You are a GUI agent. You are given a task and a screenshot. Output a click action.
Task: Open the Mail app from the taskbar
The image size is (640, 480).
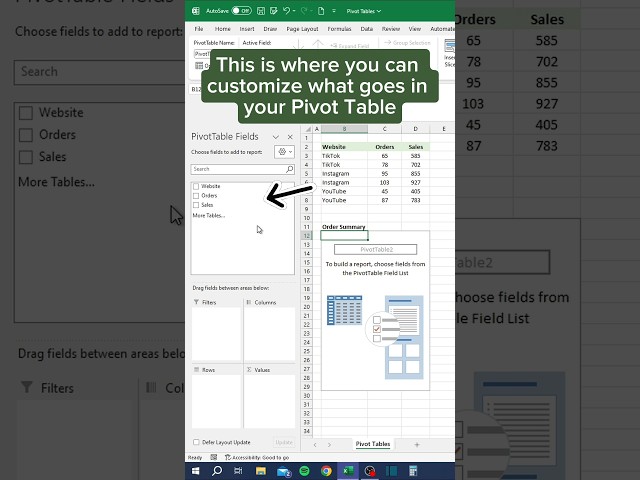[283, 471]
